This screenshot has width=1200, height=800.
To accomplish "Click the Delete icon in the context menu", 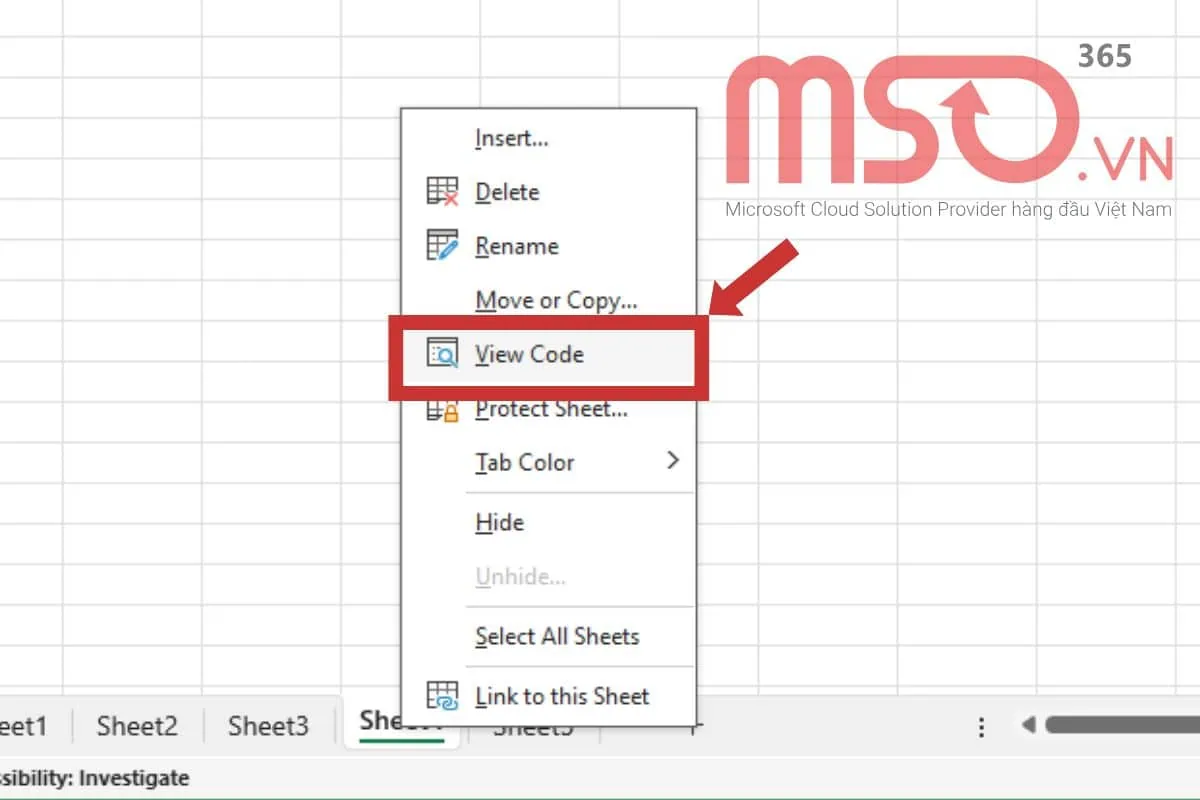I will (441, 192).
